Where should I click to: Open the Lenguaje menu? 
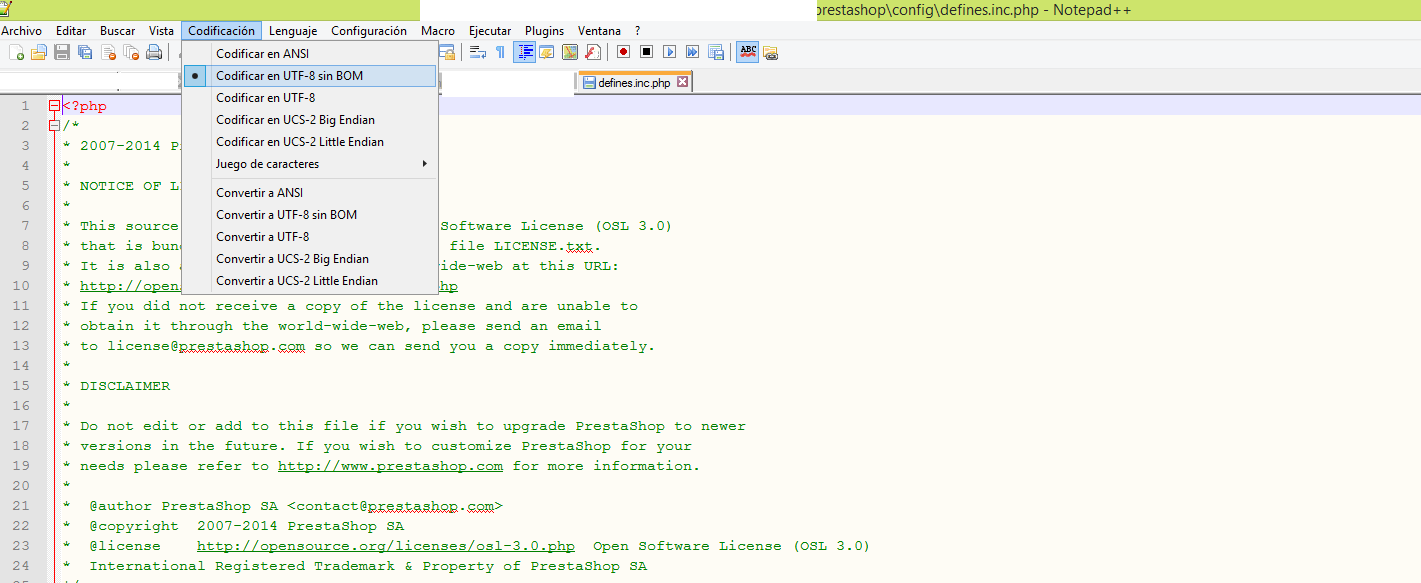point(292,31)
